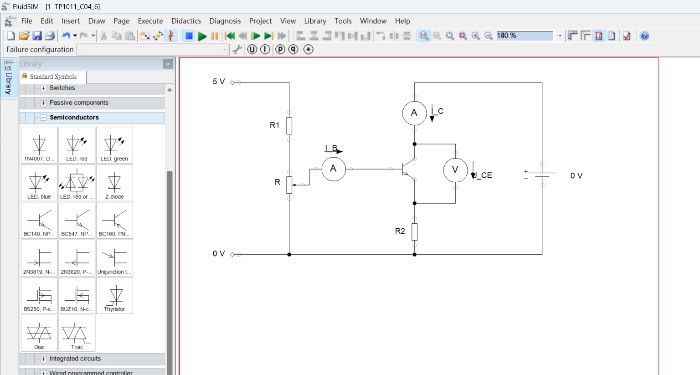Viewport: 700px width, 375px height.
Task: Click the zoom in magnifier icon
Action: (476, 36)
